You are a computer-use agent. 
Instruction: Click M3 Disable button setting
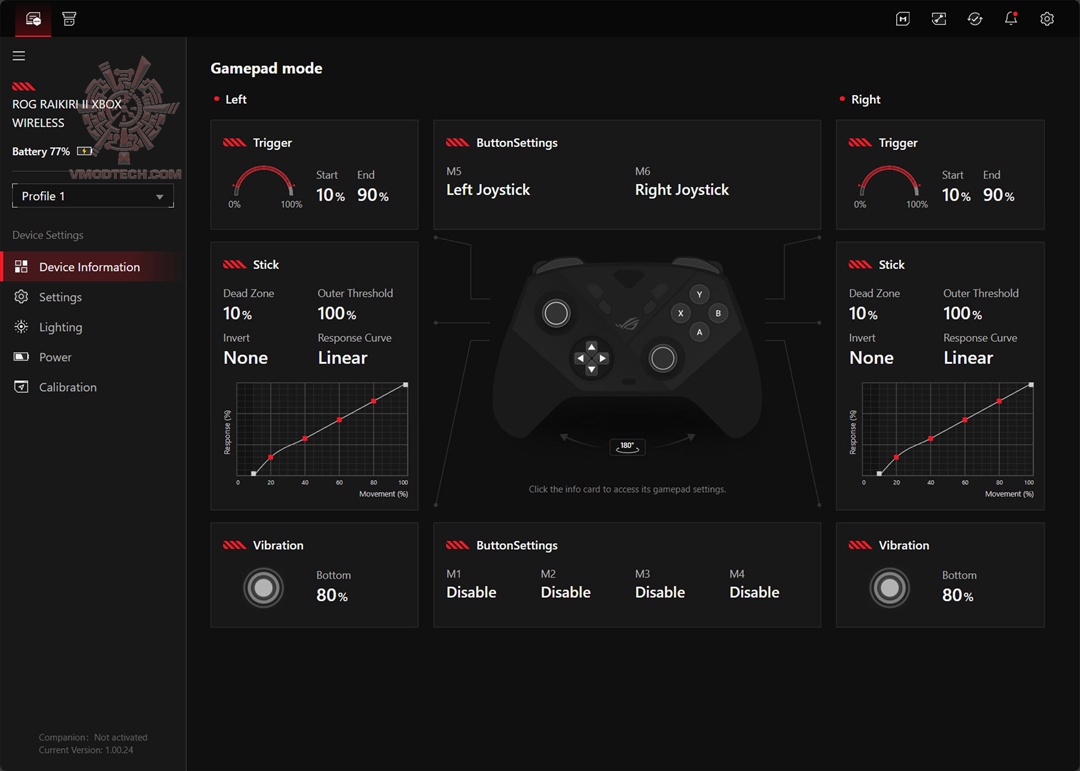coord(660,584)
